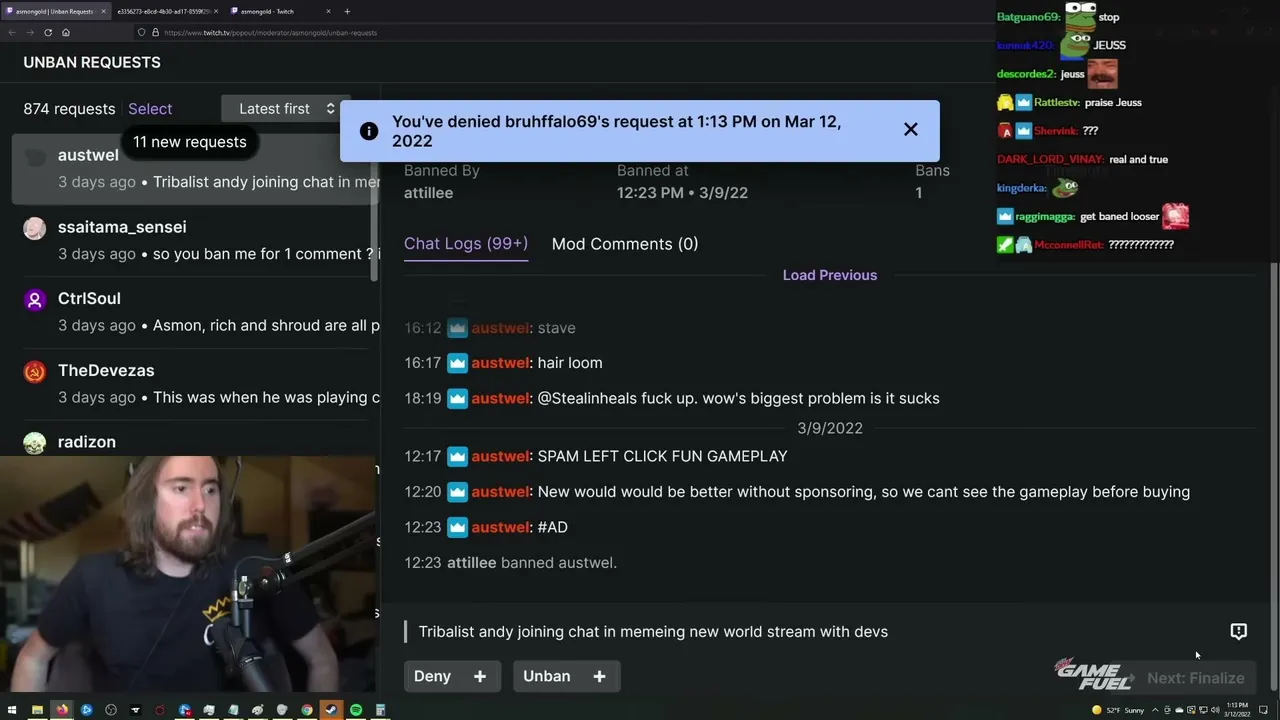Viewport: 1280px width, 720px height.
Task: Expand Unban options with plus icon
Action: click(599, 676)
